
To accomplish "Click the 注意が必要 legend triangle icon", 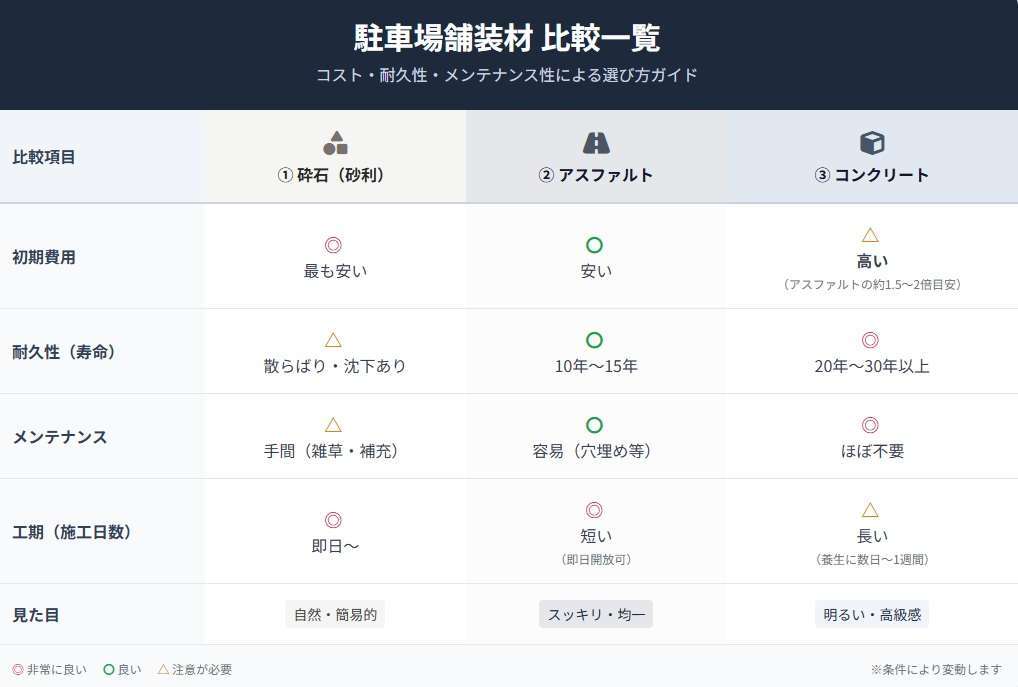I will (x=163, y=669).
